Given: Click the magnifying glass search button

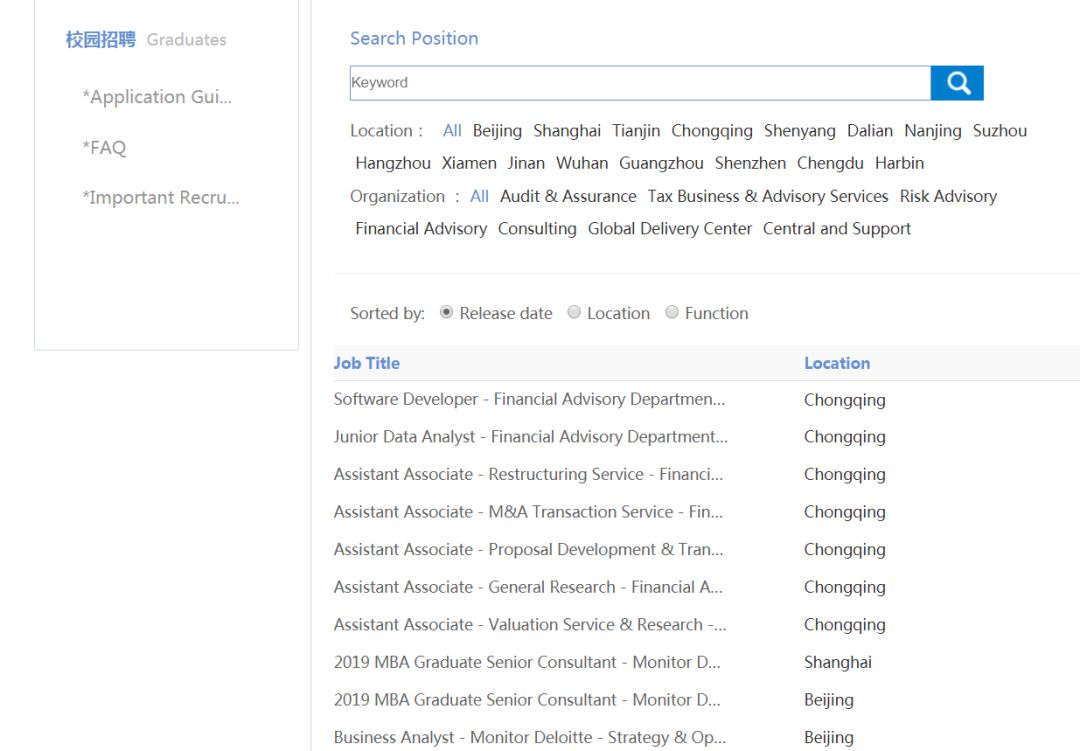Looking at the screenshot, I should (x=957, y=83).
